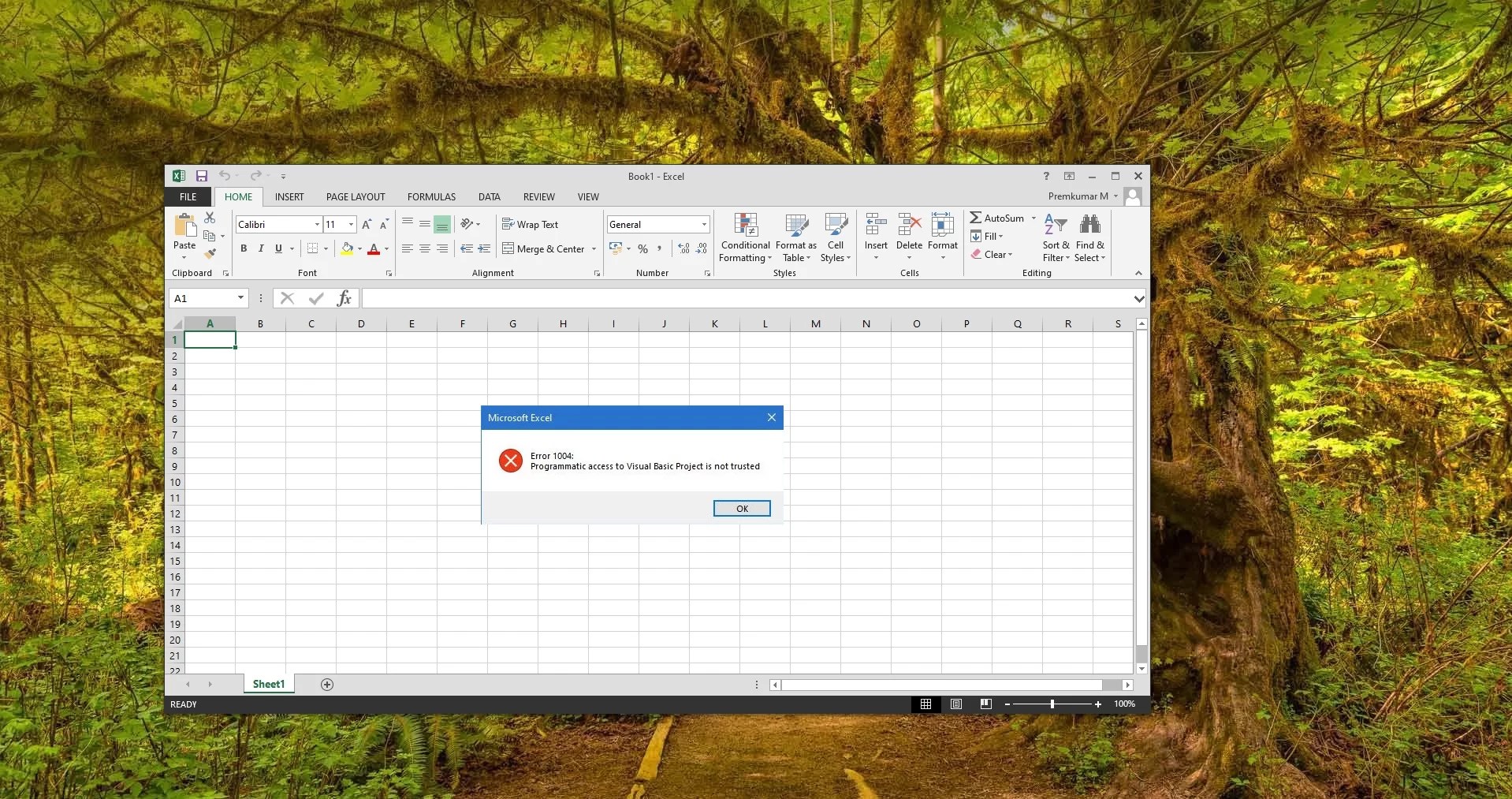Decrease decimal places
Screen dimensions: 1512x799
click(x=702, y=248)
